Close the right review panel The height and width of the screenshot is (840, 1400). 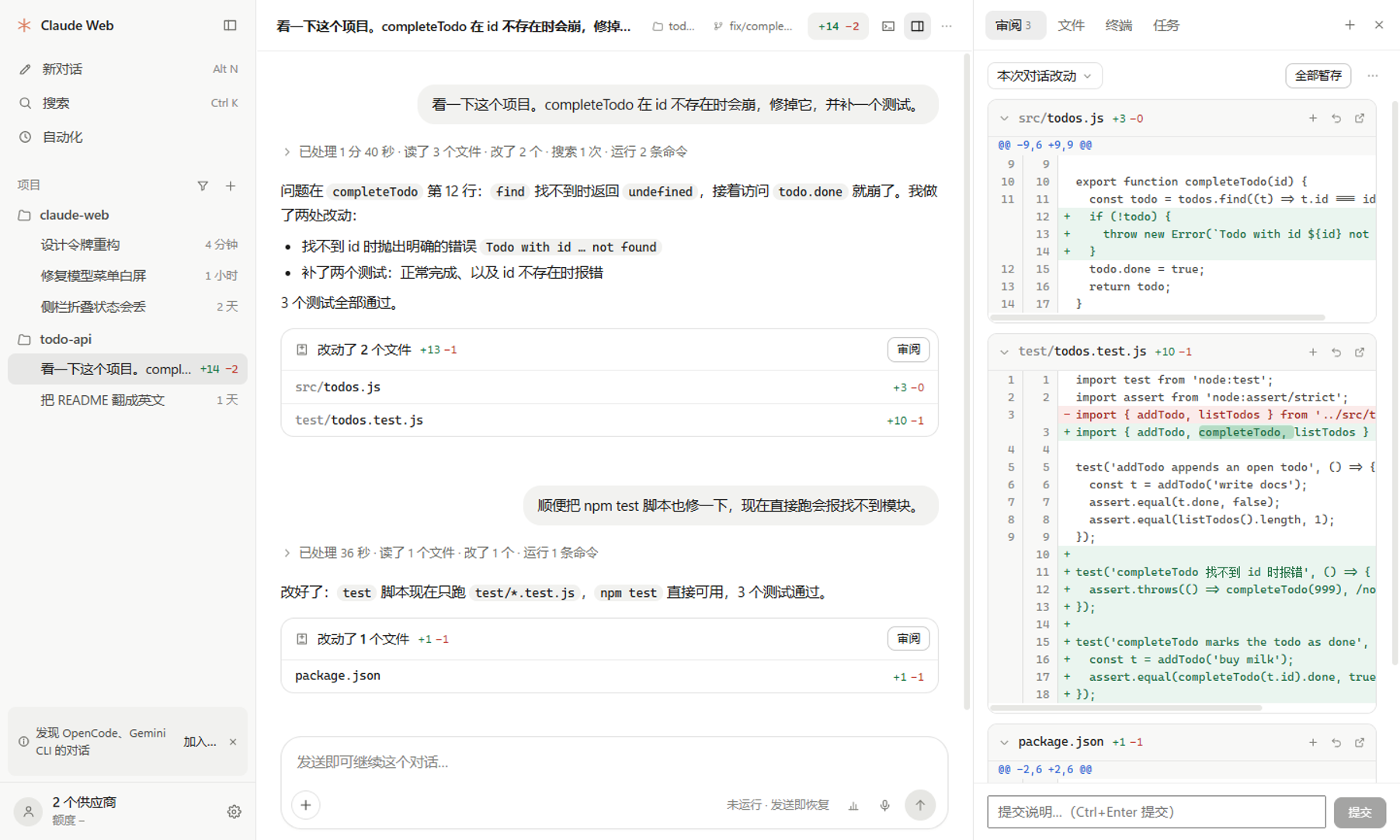1379,26
